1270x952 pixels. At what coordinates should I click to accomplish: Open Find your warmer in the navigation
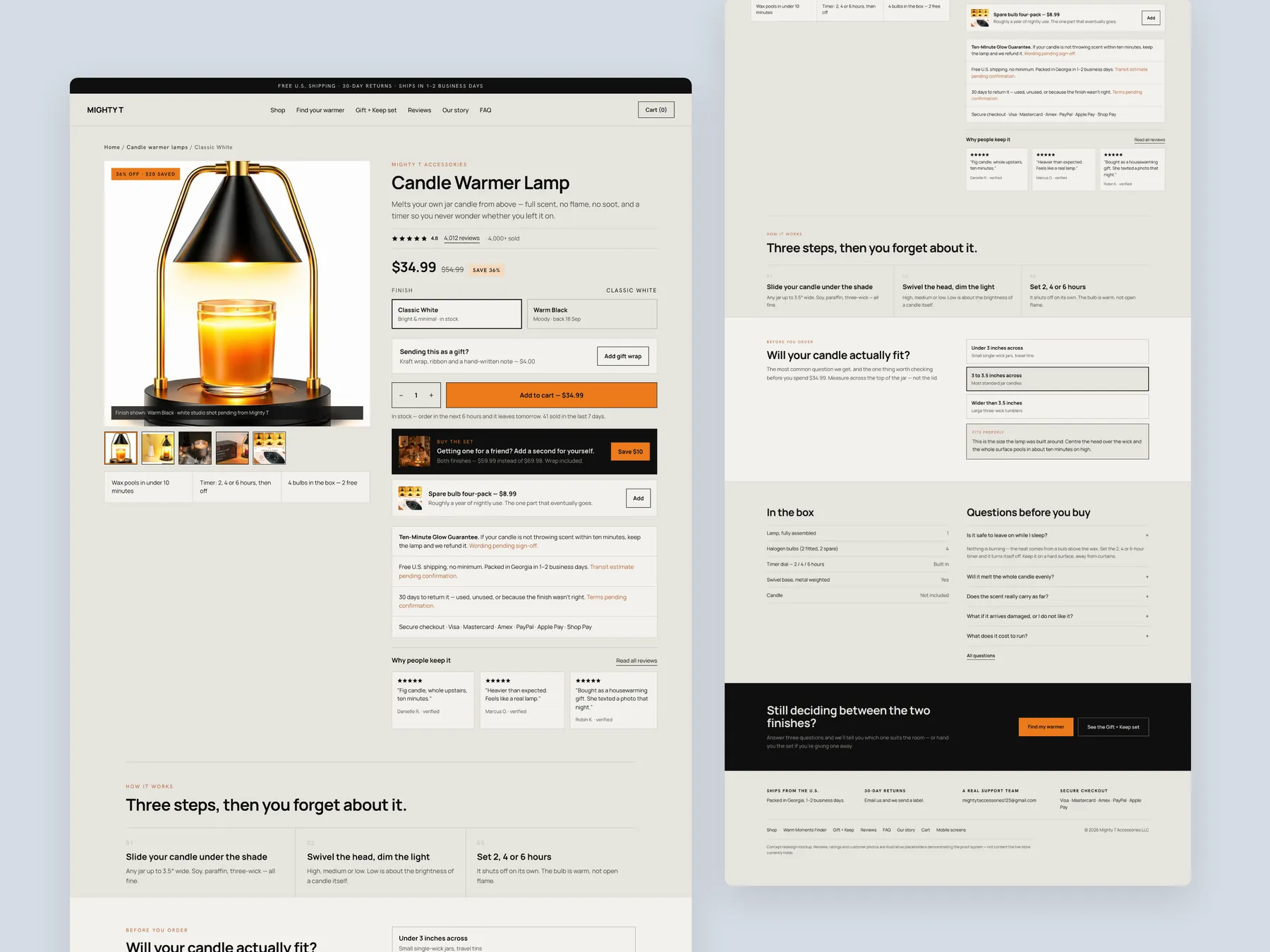(320, 110)
